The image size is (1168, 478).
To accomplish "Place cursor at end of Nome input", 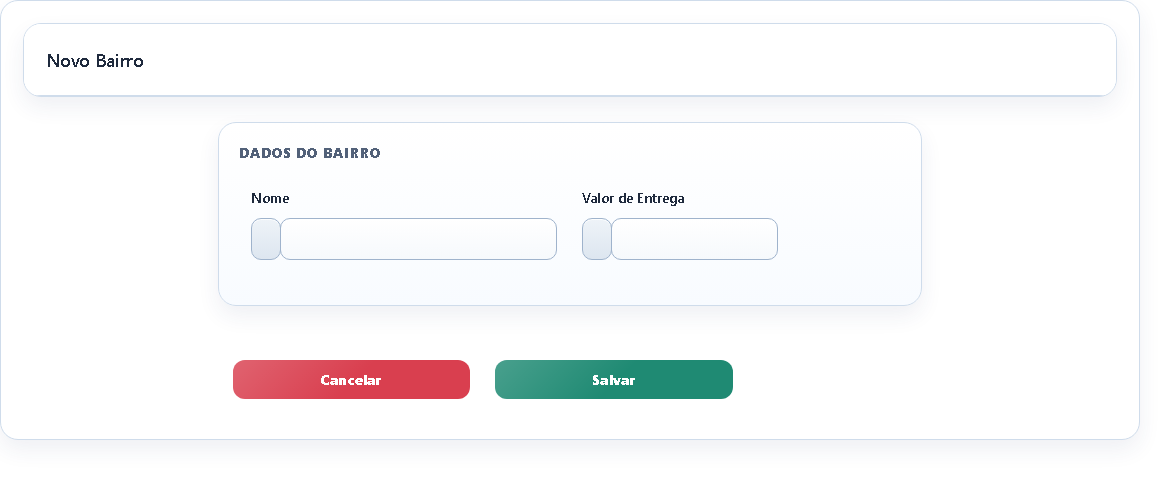I will click(x=550, y=239).
